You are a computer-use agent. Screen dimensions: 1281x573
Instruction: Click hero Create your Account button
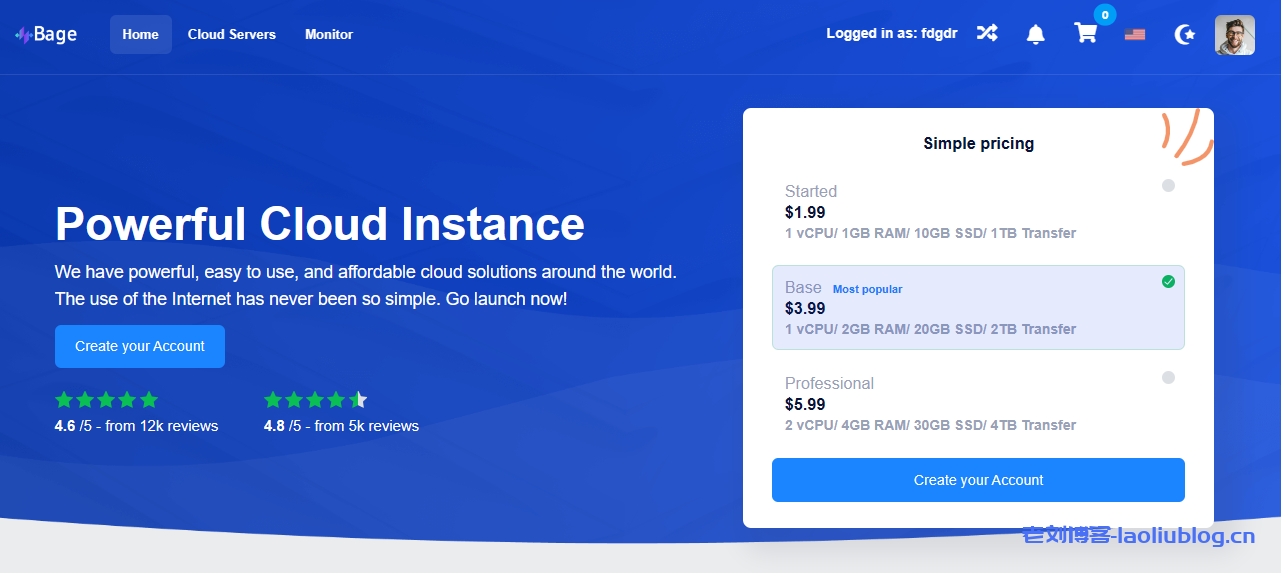(140, 346)
